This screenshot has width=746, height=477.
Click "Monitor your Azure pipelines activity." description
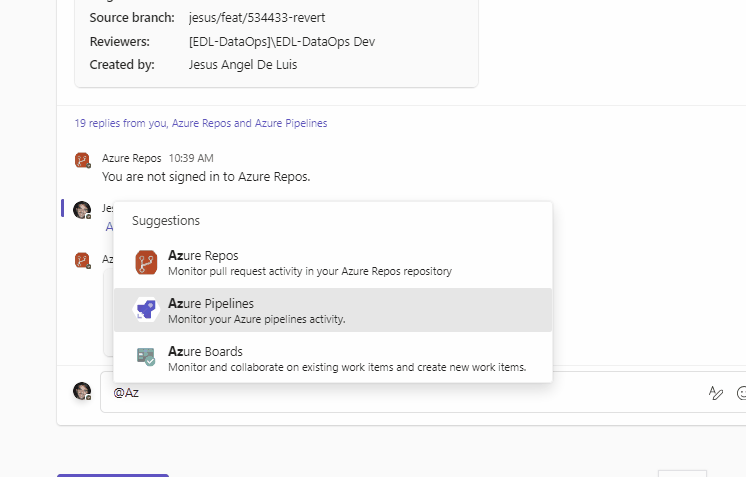256,319
